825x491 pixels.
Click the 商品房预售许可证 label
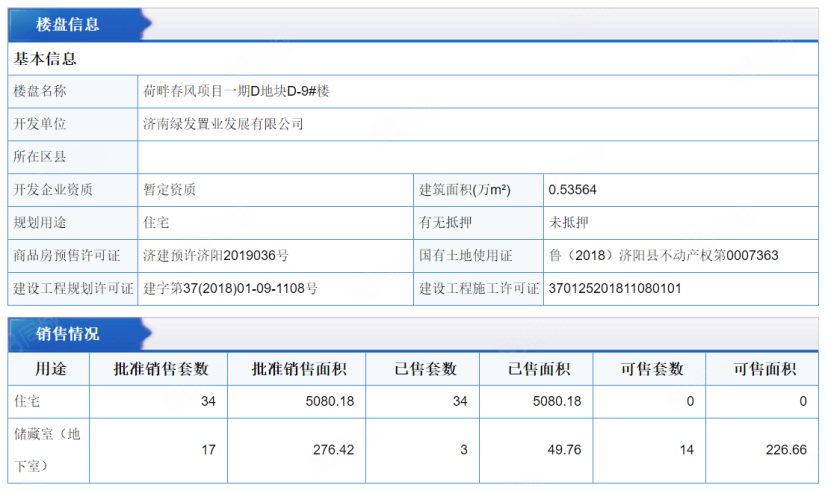[67, 256]
